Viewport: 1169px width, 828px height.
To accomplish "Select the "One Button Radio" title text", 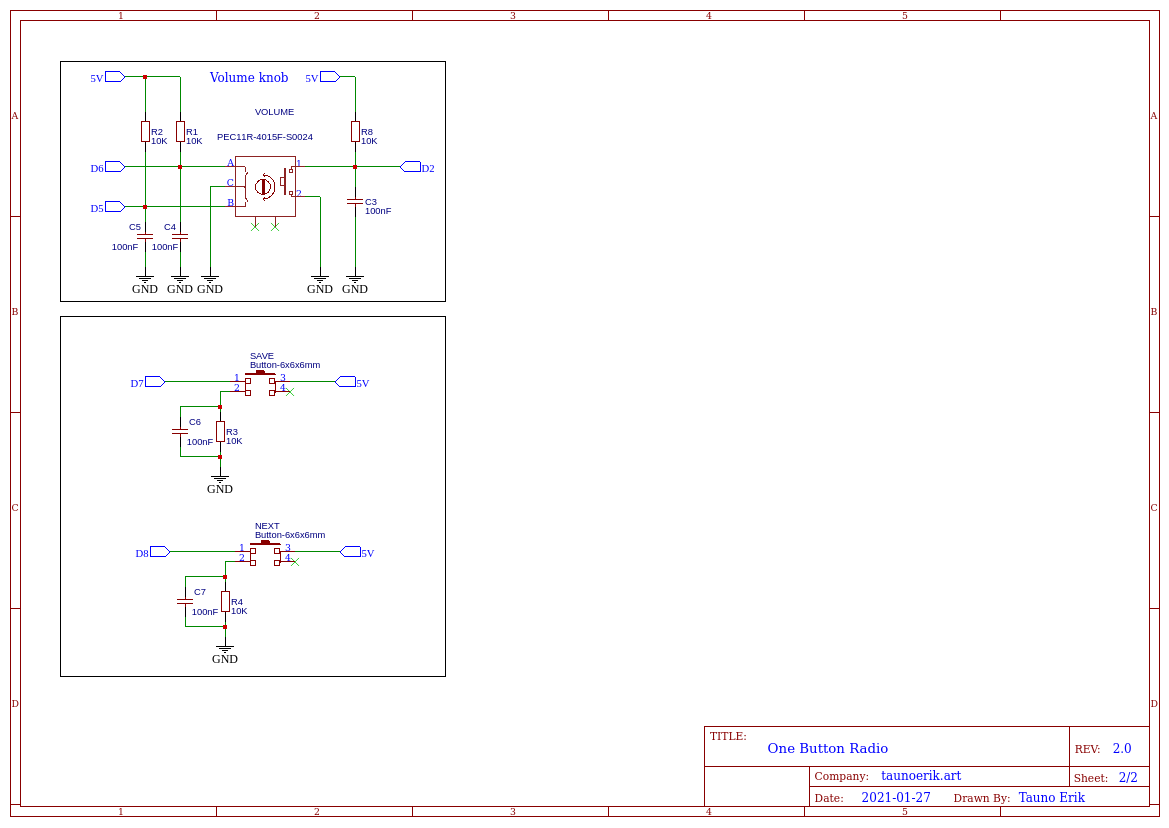I will point(827,749).
